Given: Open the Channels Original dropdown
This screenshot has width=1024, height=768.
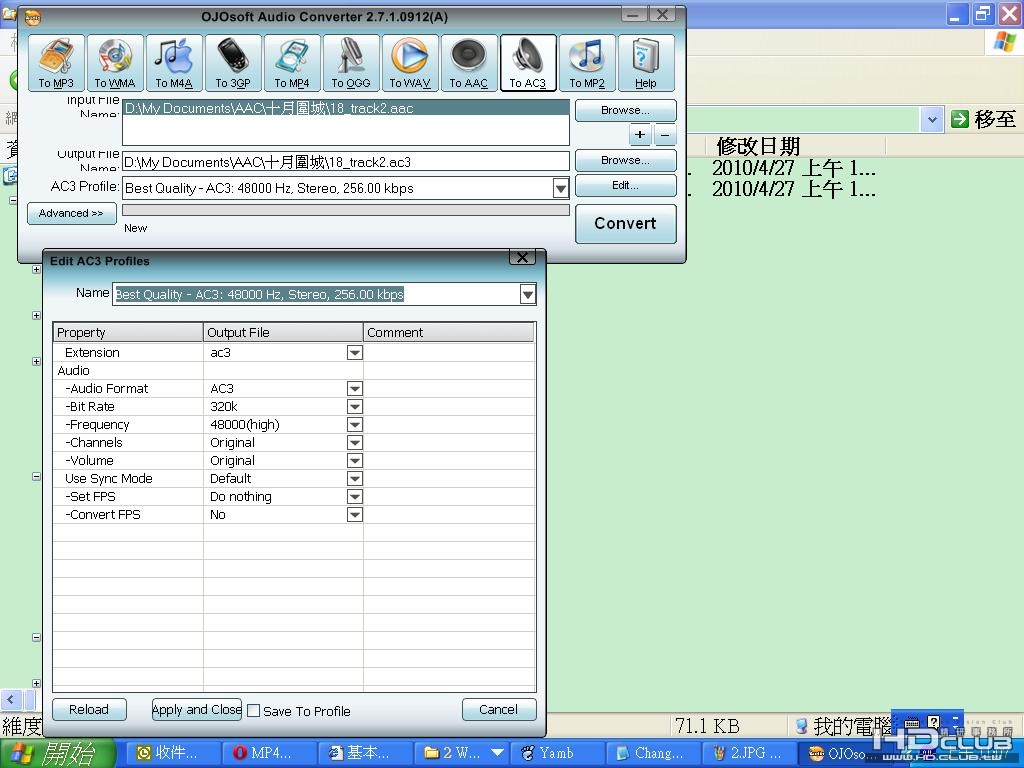Looking at the screenshot, I should [355, 443].
